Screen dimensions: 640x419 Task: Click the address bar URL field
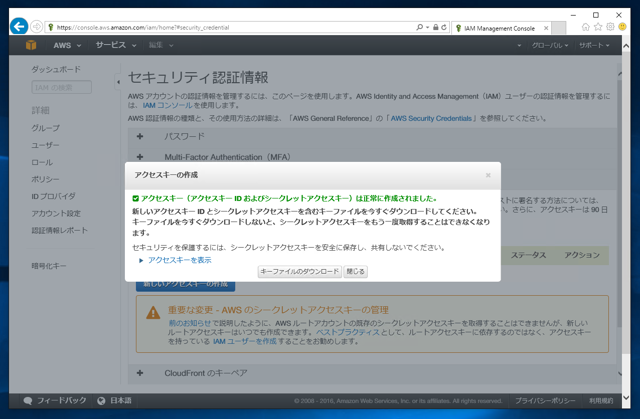229,27
